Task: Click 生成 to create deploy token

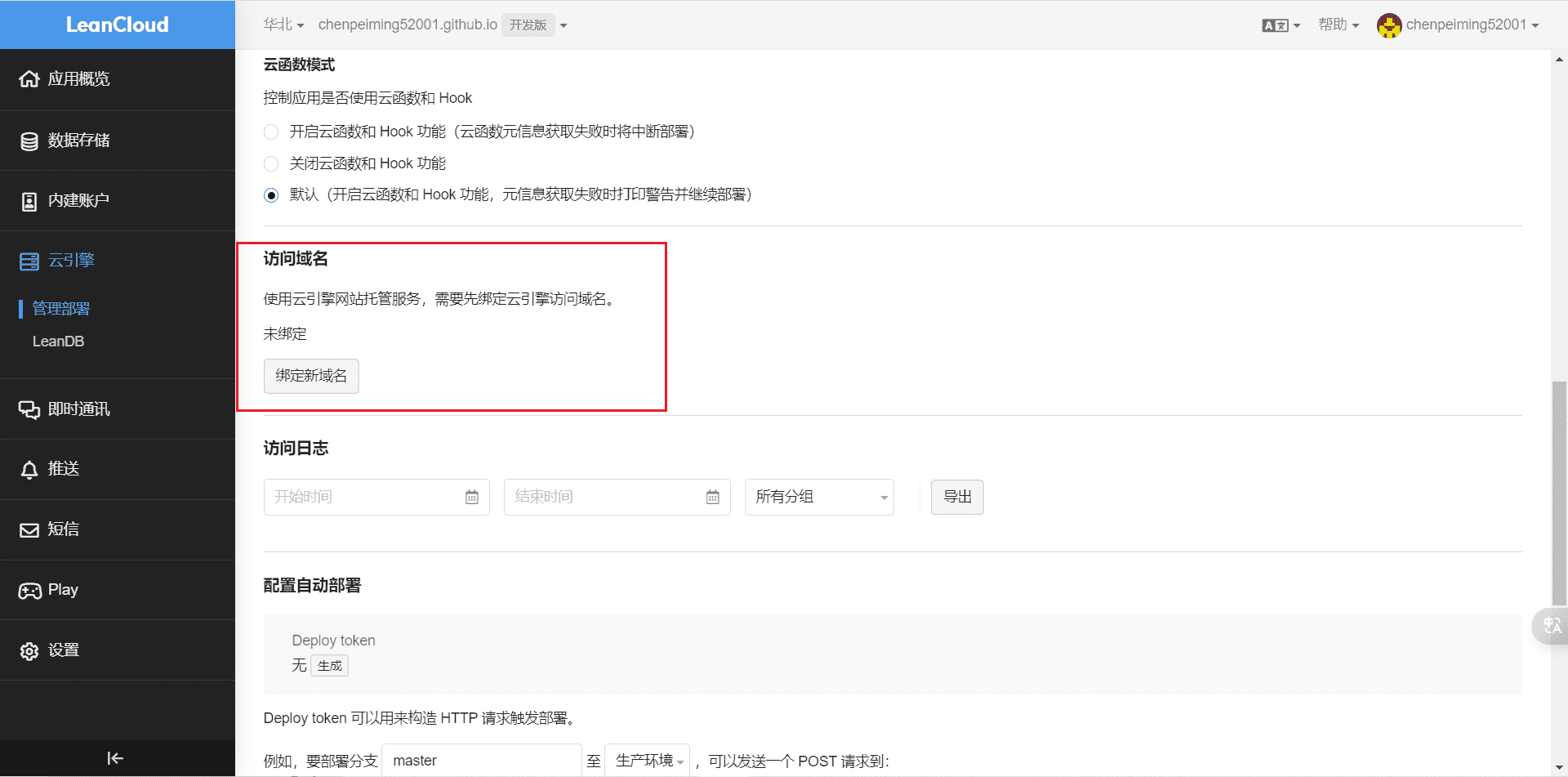Action: click(330, 666)
